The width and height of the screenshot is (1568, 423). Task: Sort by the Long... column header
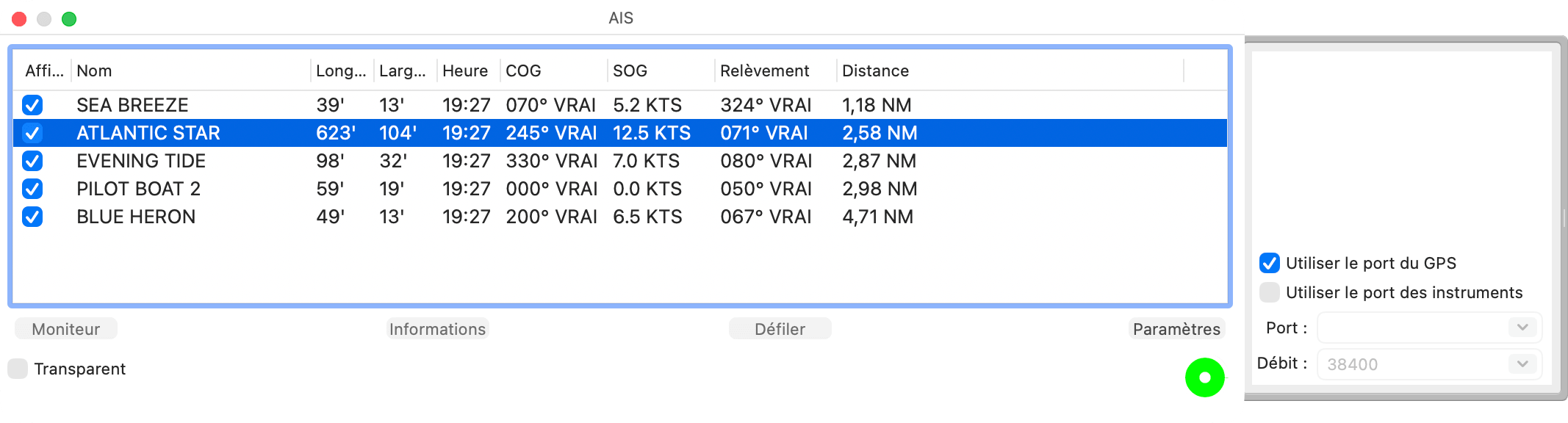click(x=342, y=70)
